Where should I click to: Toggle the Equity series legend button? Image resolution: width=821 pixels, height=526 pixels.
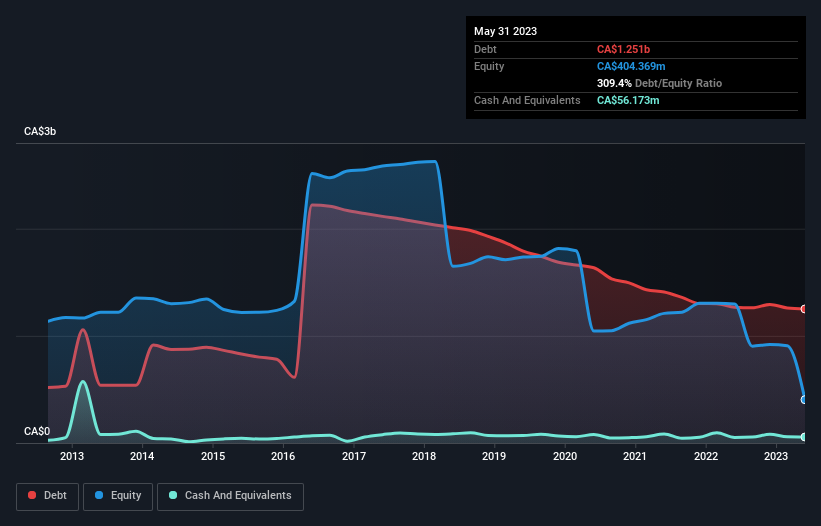tap(118, 496)
